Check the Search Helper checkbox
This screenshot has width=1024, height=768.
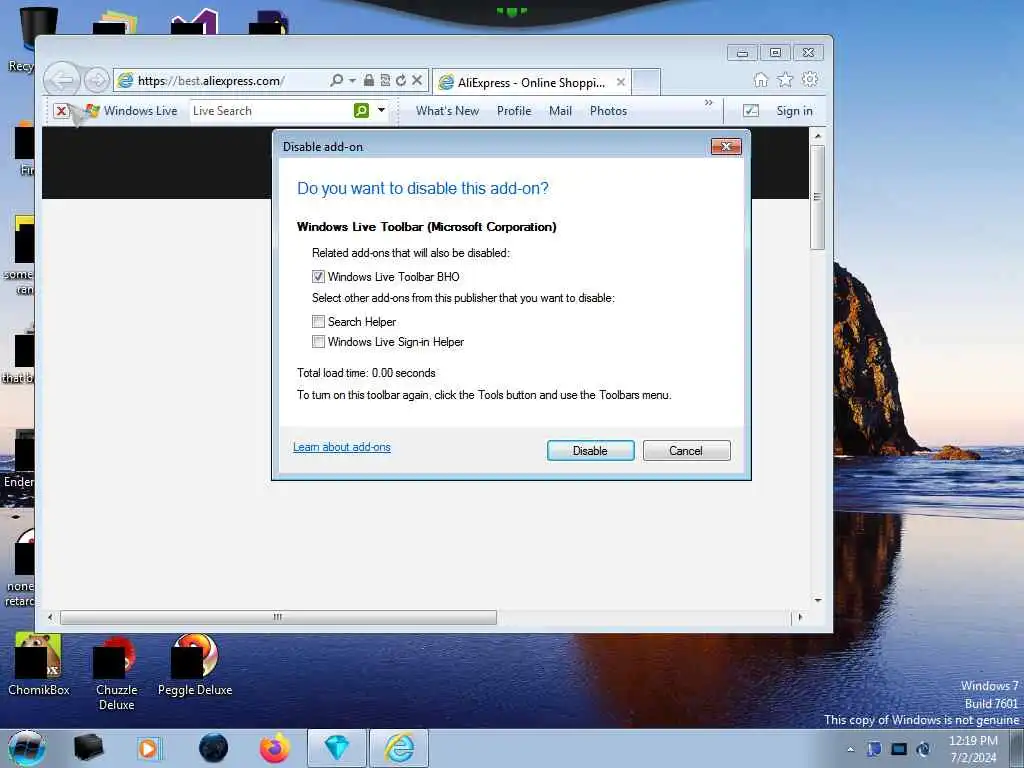[x=318, y=321]
